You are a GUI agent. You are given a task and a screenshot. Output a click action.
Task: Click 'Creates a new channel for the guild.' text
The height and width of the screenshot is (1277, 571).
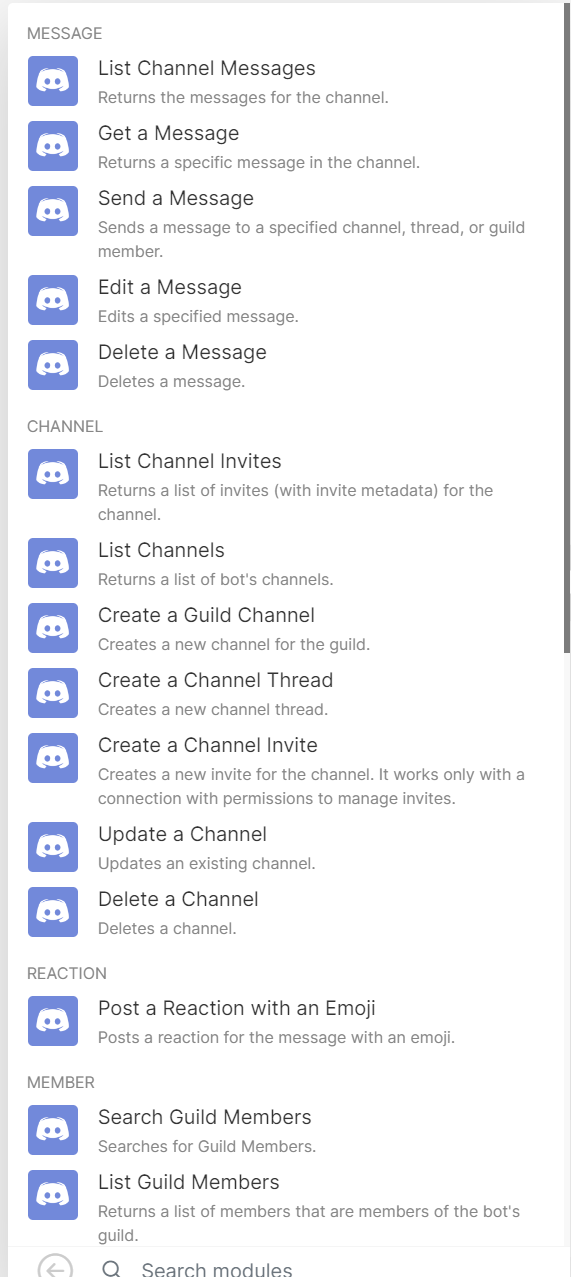click(x=234, y=644)
